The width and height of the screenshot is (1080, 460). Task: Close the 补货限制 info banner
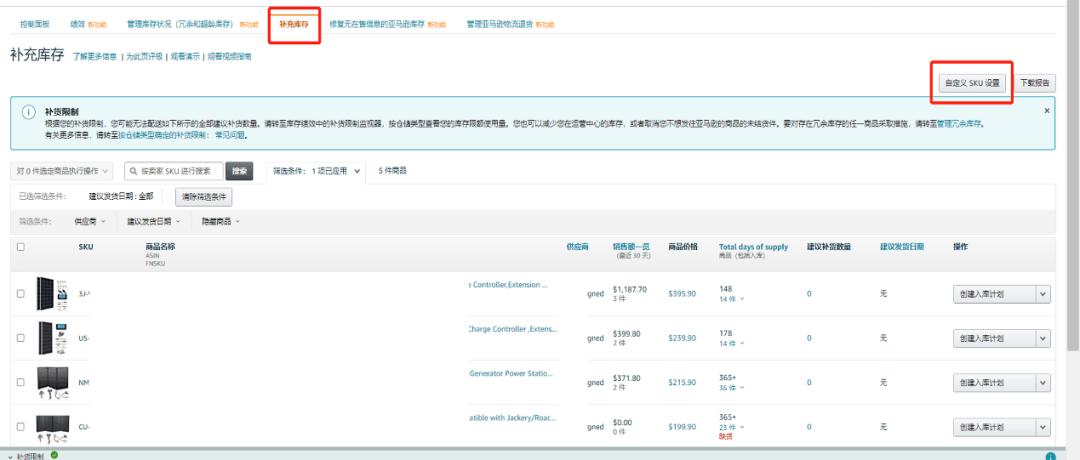point(1047,110)
